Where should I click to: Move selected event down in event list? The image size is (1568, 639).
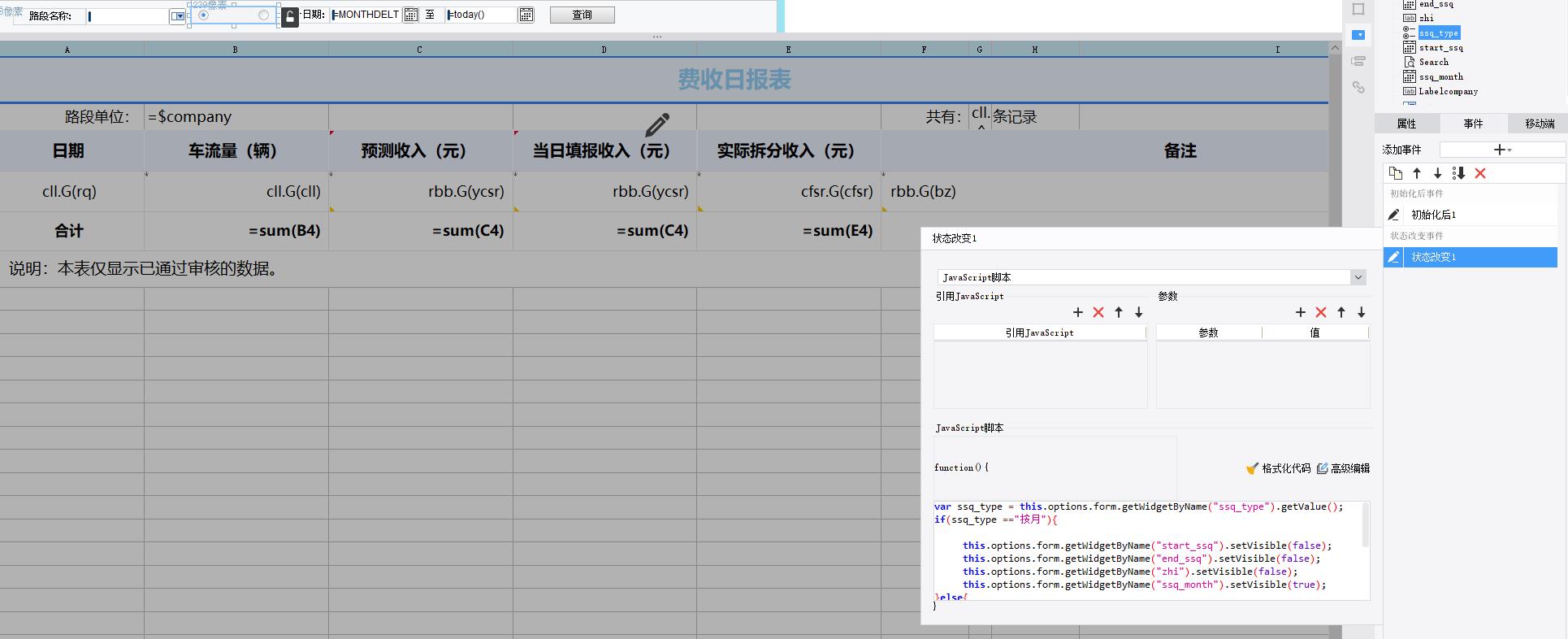click(1437, 173)
